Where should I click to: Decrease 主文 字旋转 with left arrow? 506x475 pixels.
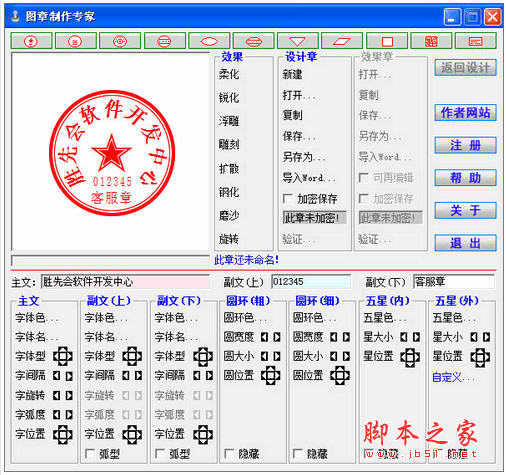coord(57,396)
